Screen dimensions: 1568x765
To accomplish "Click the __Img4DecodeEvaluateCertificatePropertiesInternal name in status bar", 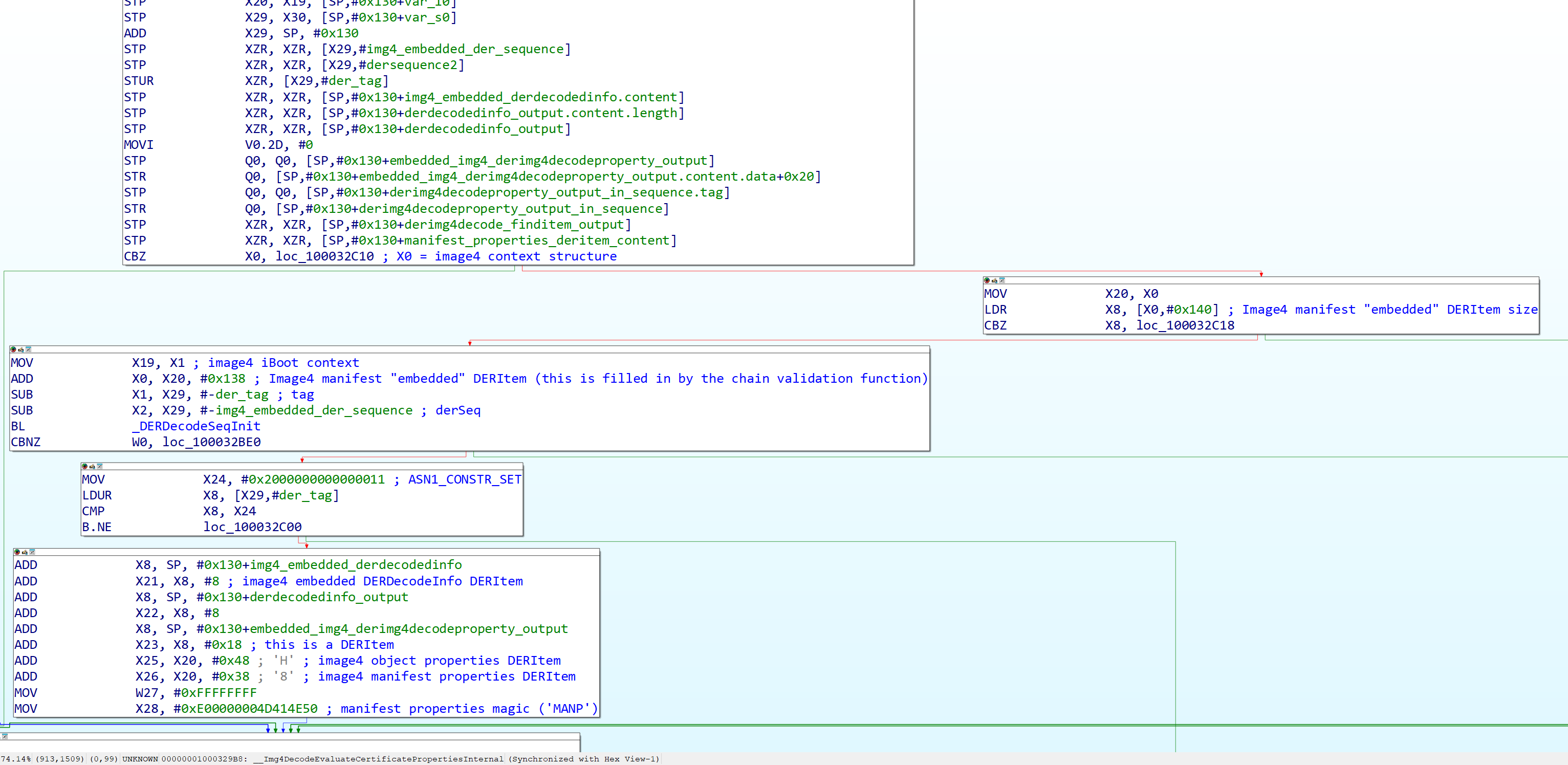I will [378, 759].
